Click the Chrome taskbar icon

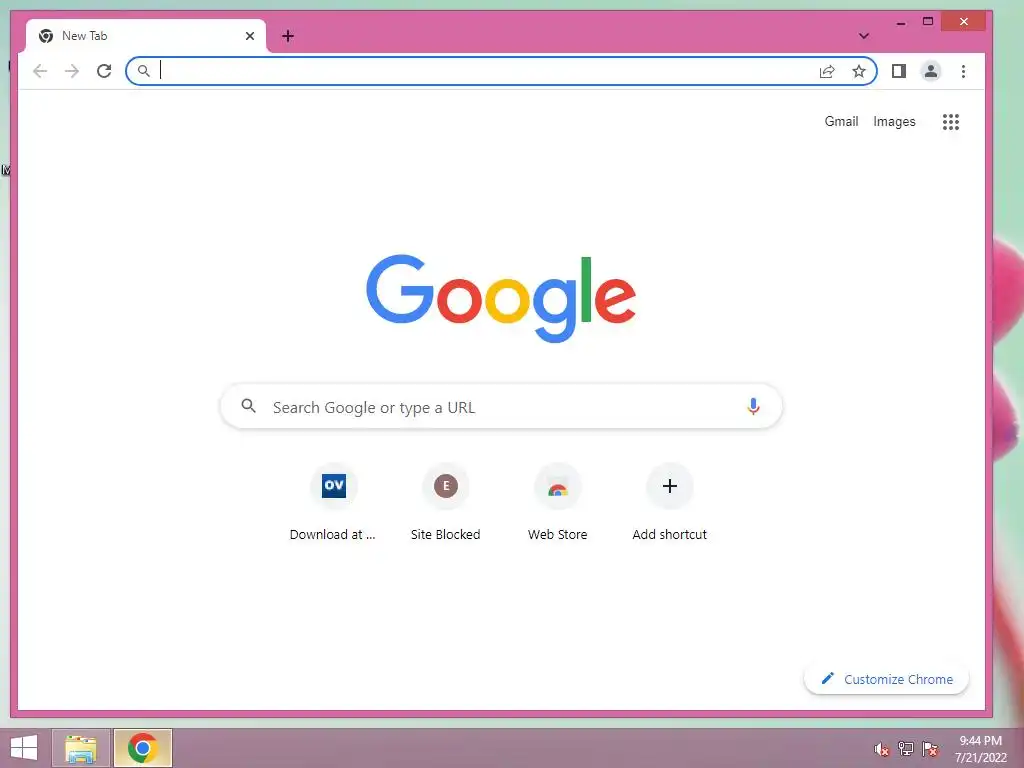point(142,748)
